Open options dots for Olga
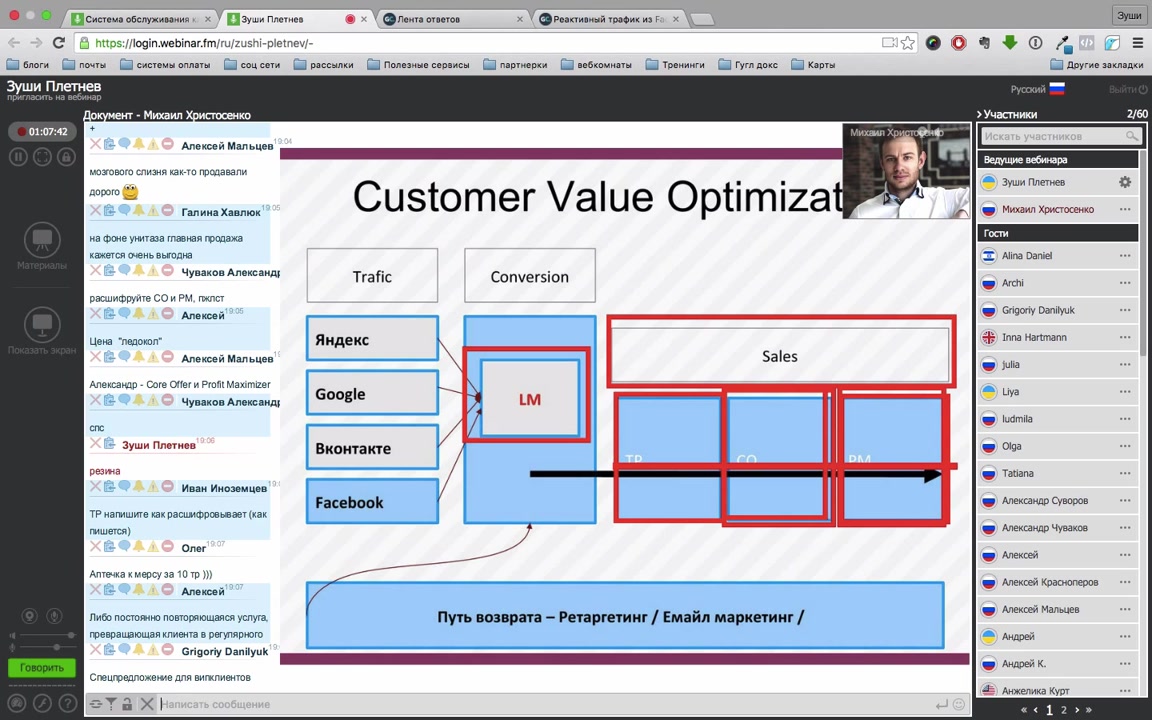The image size is (1152, 720). 1125,446
